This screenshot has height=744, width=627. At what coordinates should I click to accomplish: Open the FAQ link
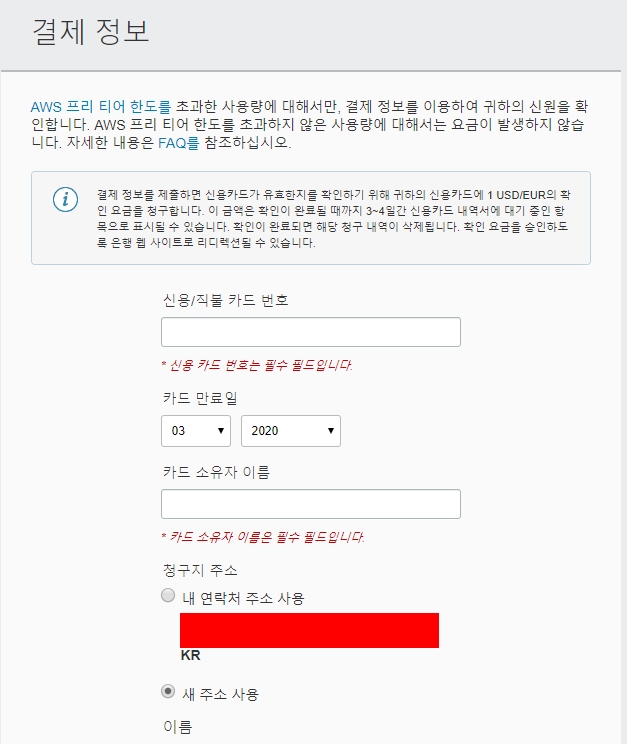point(178,143)
